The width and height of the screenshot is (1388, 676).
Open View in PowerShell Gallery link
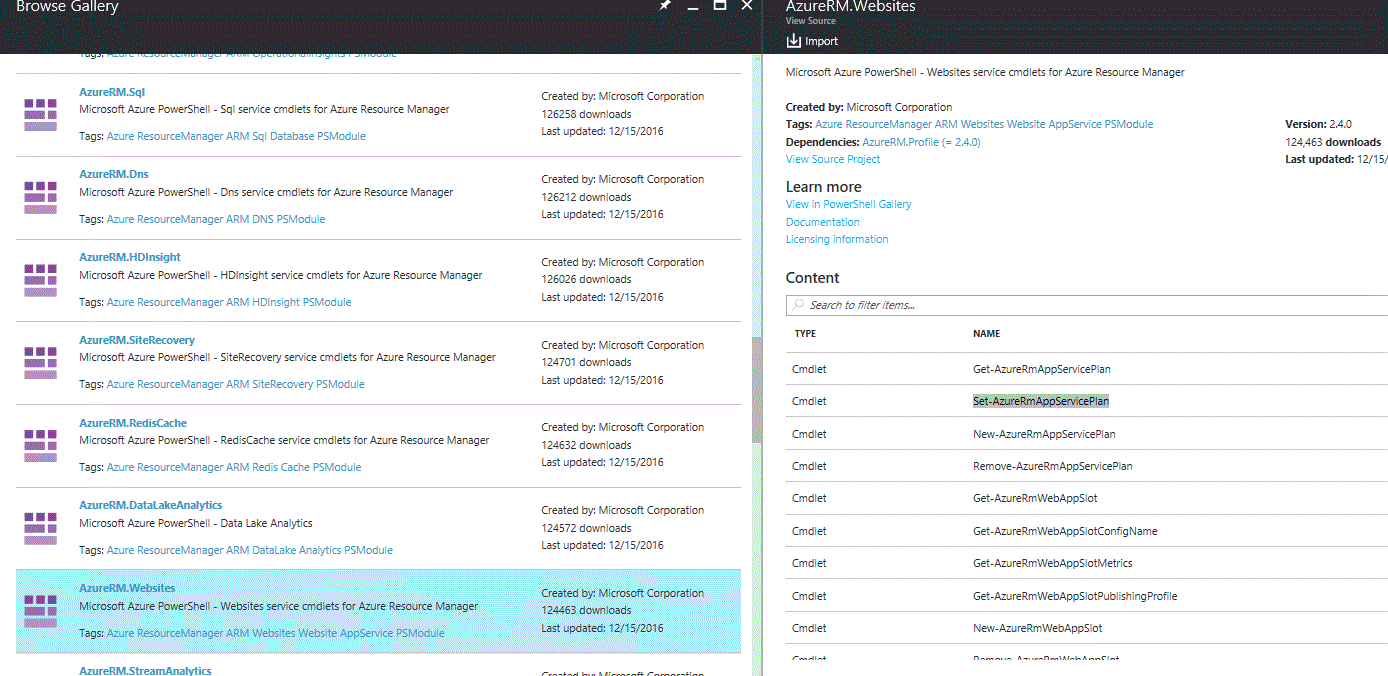848,204
